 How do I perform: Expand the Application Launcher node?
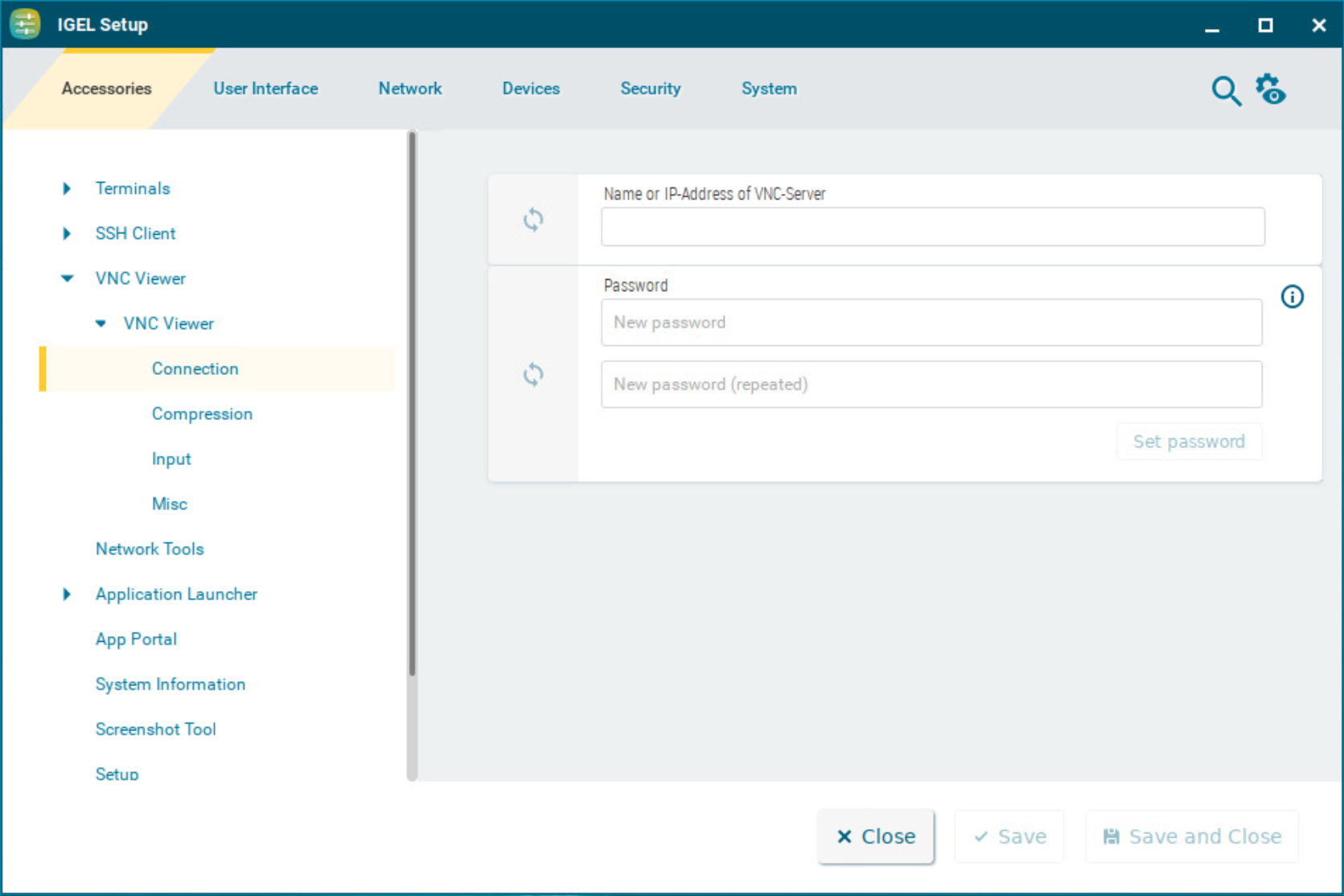tap(68, 594)
